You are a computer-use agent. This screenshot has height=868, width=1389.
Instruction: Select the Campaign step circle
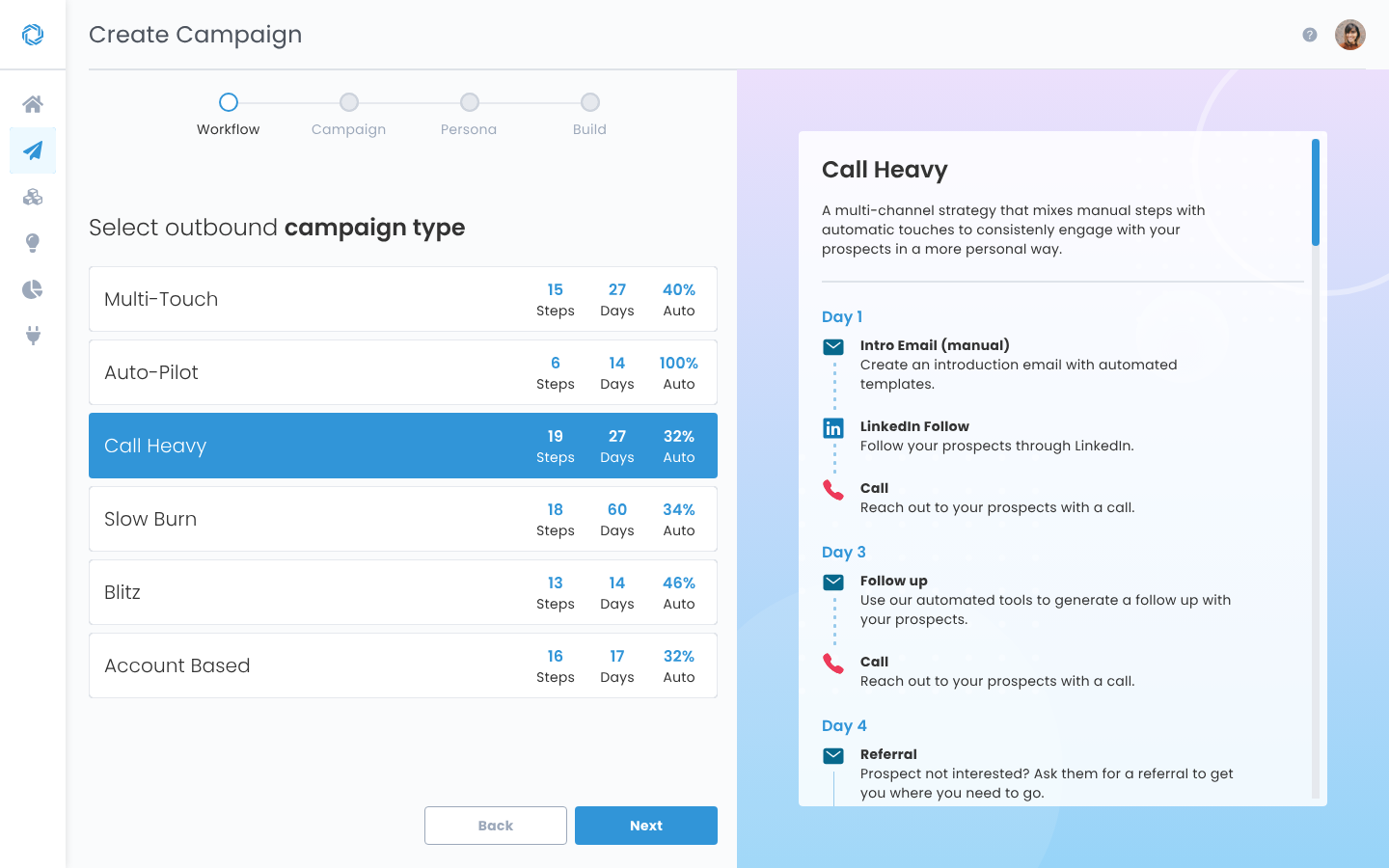349,102
